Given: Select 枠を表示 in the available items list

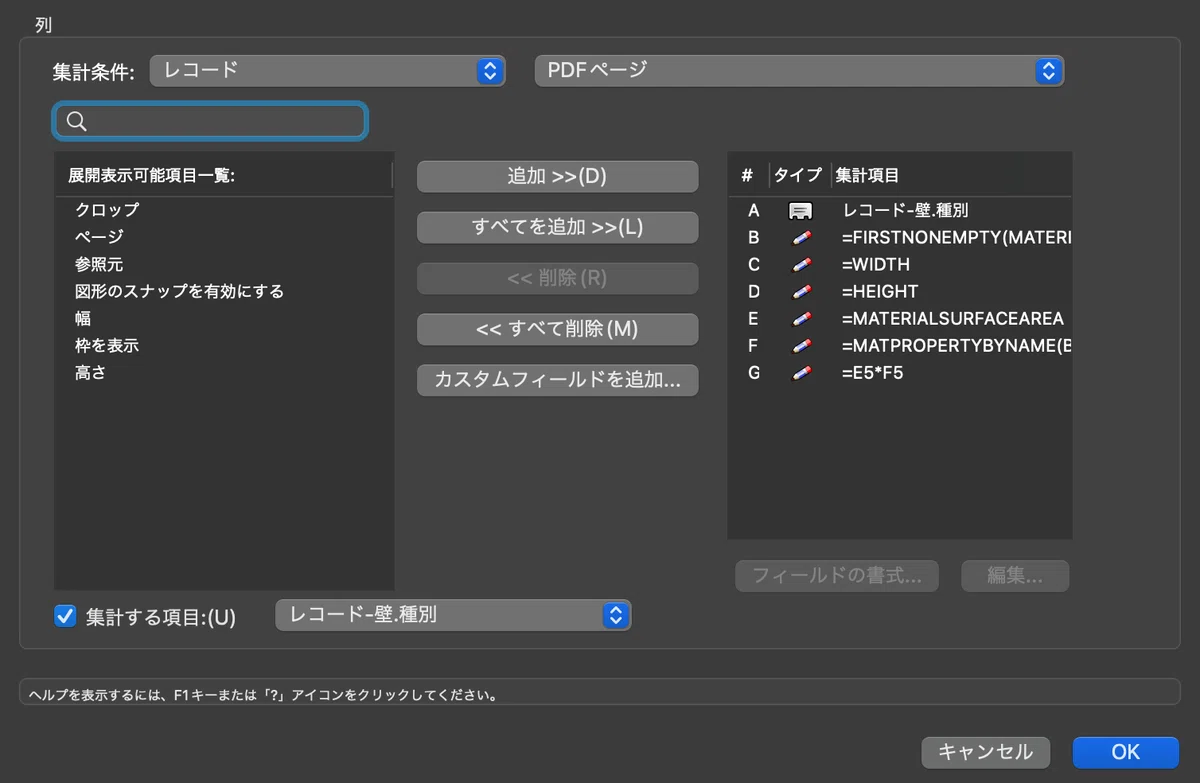Looking at the screenshot, I should 224,345.
